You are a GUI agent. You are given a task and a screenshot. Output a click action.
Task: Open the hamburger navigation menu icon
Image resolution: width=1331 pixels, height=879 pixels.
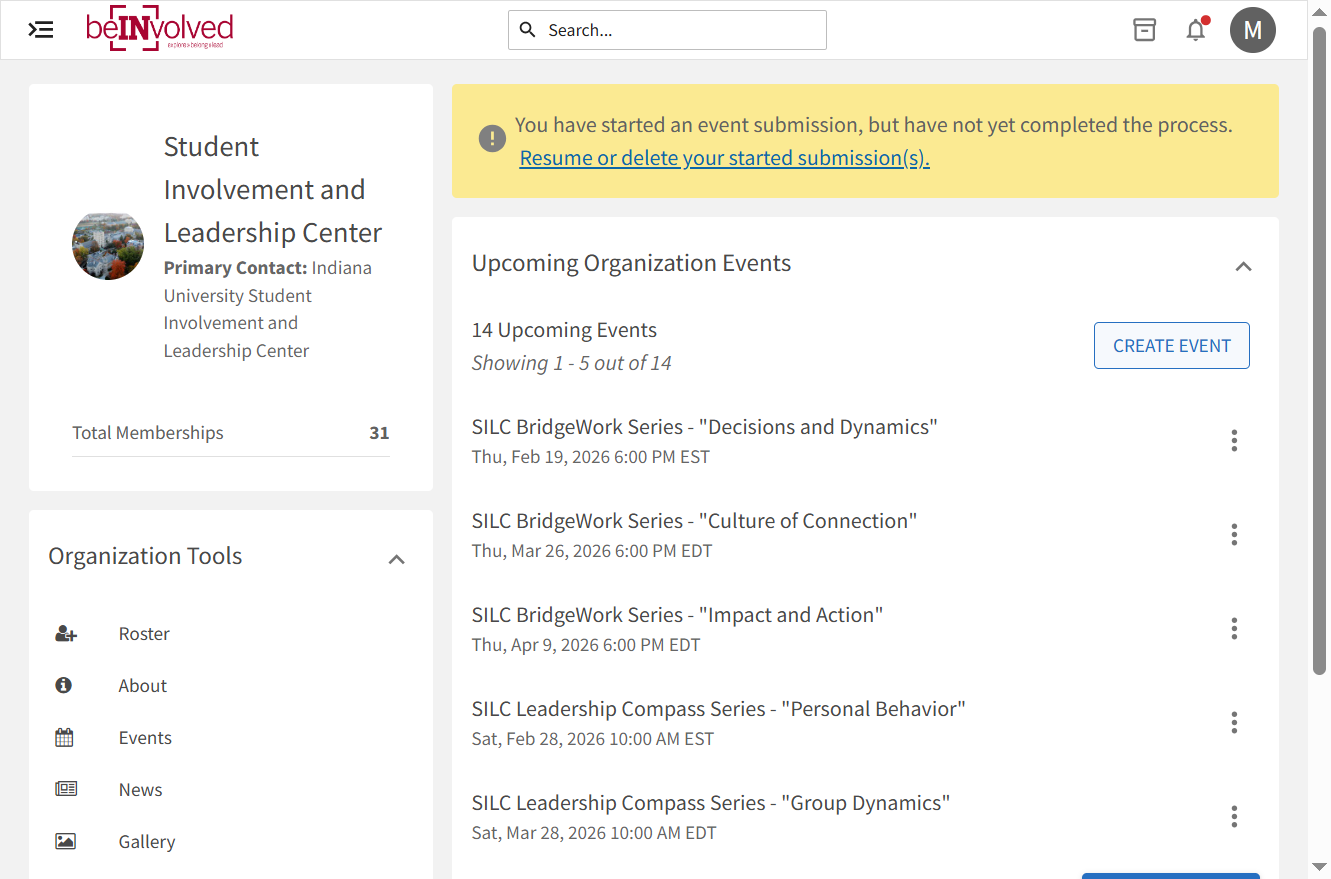point(41,30)
